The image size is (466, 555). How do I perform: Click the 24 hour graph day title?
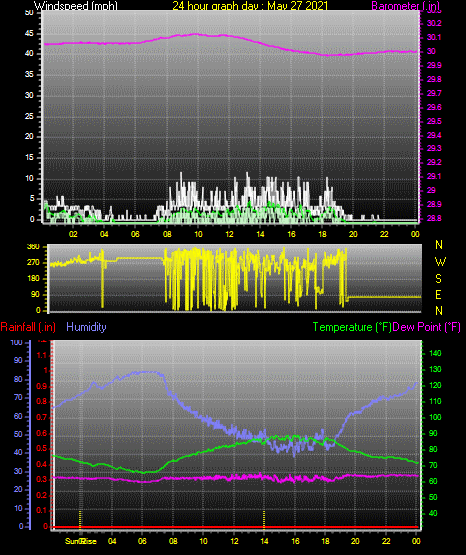tap(250, 6)
